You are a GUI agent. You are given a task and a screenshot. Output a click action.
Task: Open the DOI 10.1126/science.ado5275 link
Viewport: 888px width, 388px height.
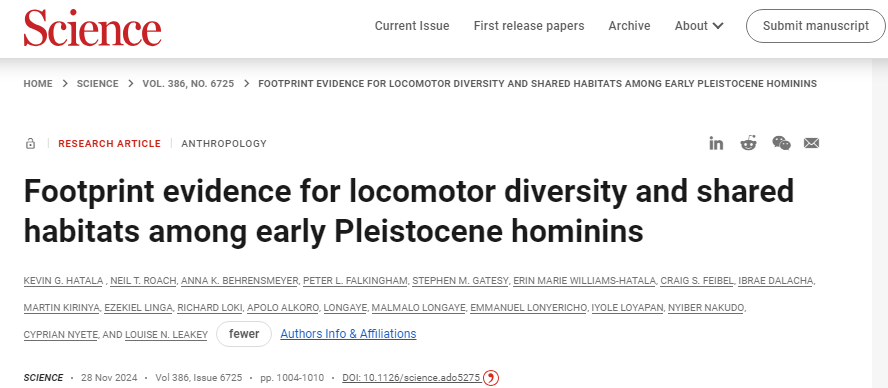point(411,378)
